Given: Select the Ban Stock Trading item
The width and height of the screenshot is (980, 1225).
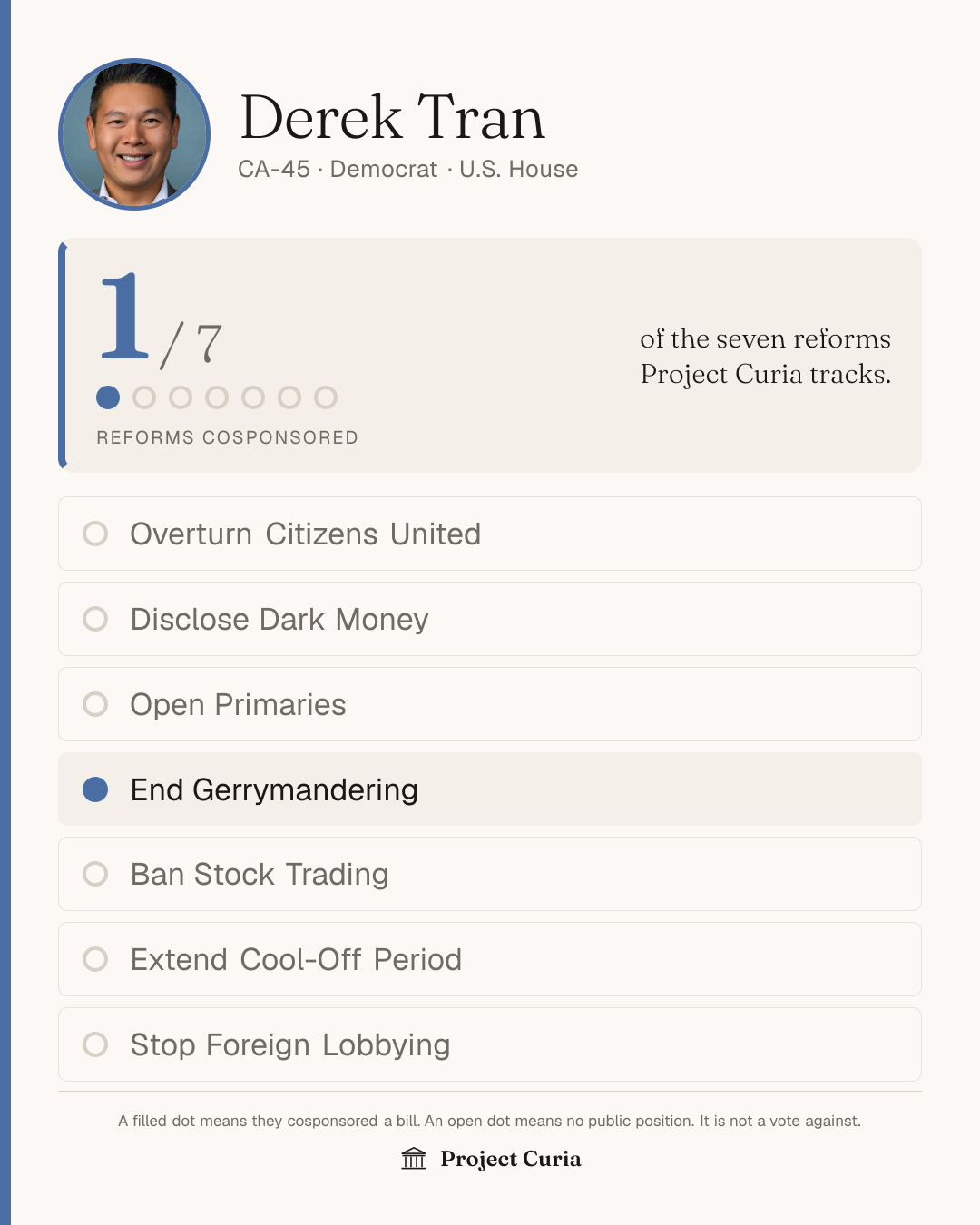Looking at the screenshot, I should pos(490,874).
